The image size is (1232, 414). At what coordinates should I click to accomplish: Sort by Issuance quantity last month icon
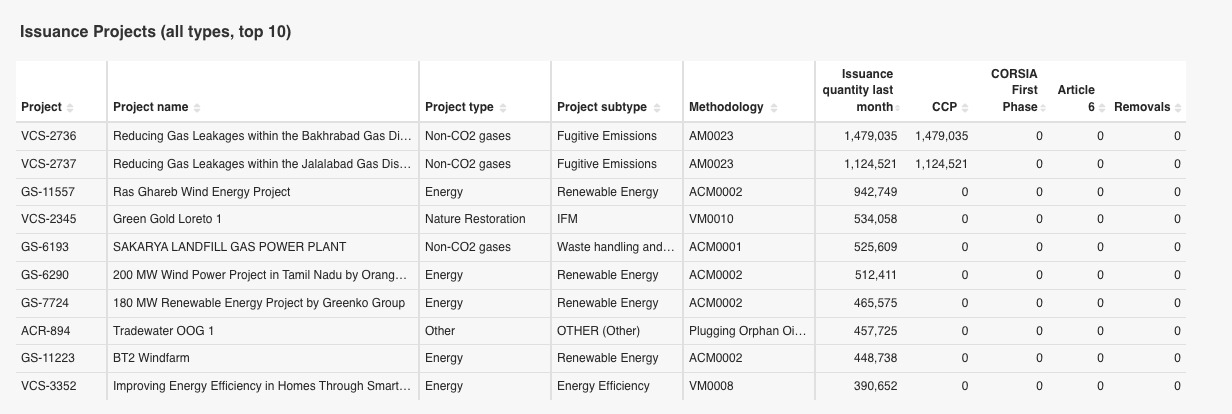coord(898,108)
